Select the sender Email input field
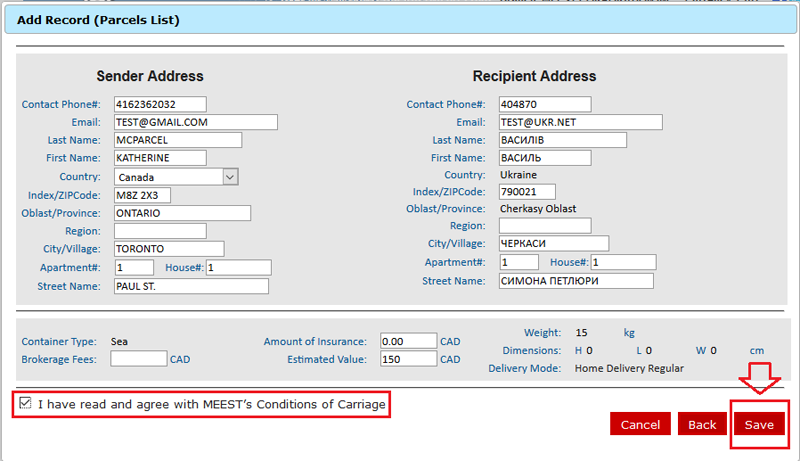 click(x=195, y=122)
